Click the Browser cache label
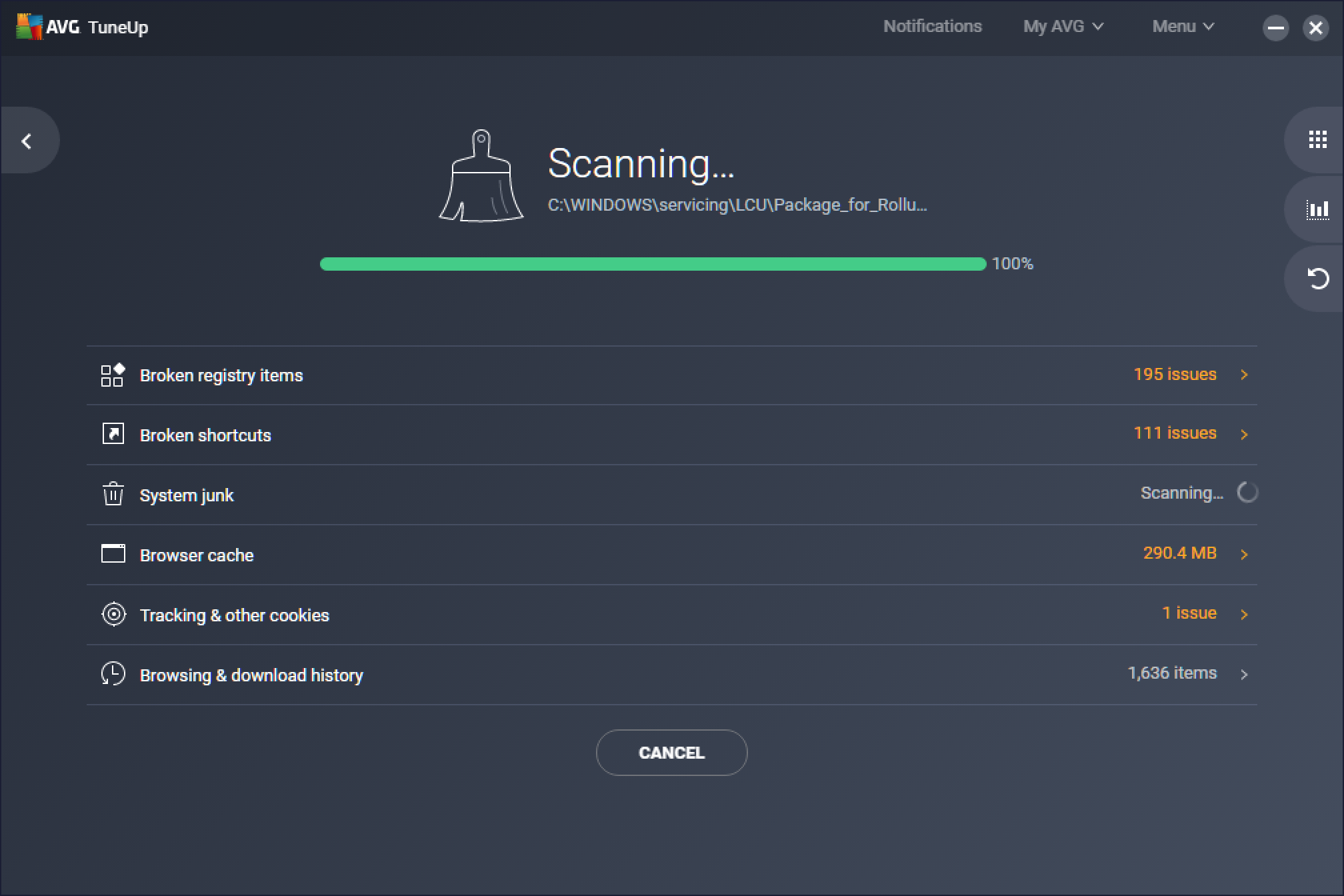The image size is (1344, 896). tap(197, 555)
